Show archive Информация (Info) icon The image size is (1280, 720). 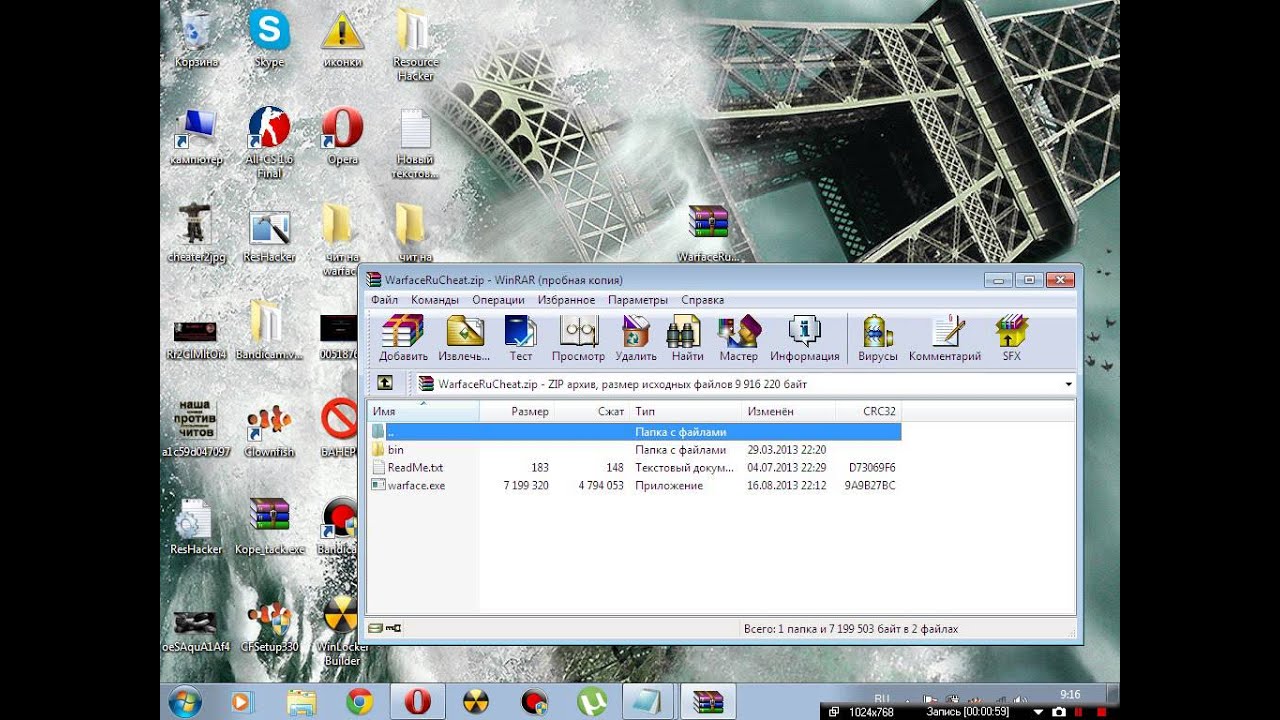pyautogui.click(x=805, y=338)
